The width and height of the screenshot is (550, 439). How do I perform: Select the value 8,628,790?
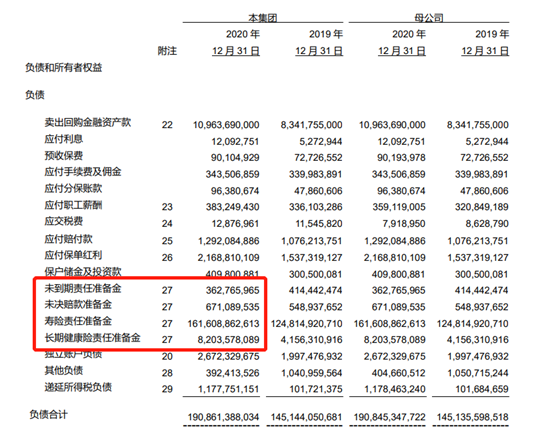click(487, 224)
